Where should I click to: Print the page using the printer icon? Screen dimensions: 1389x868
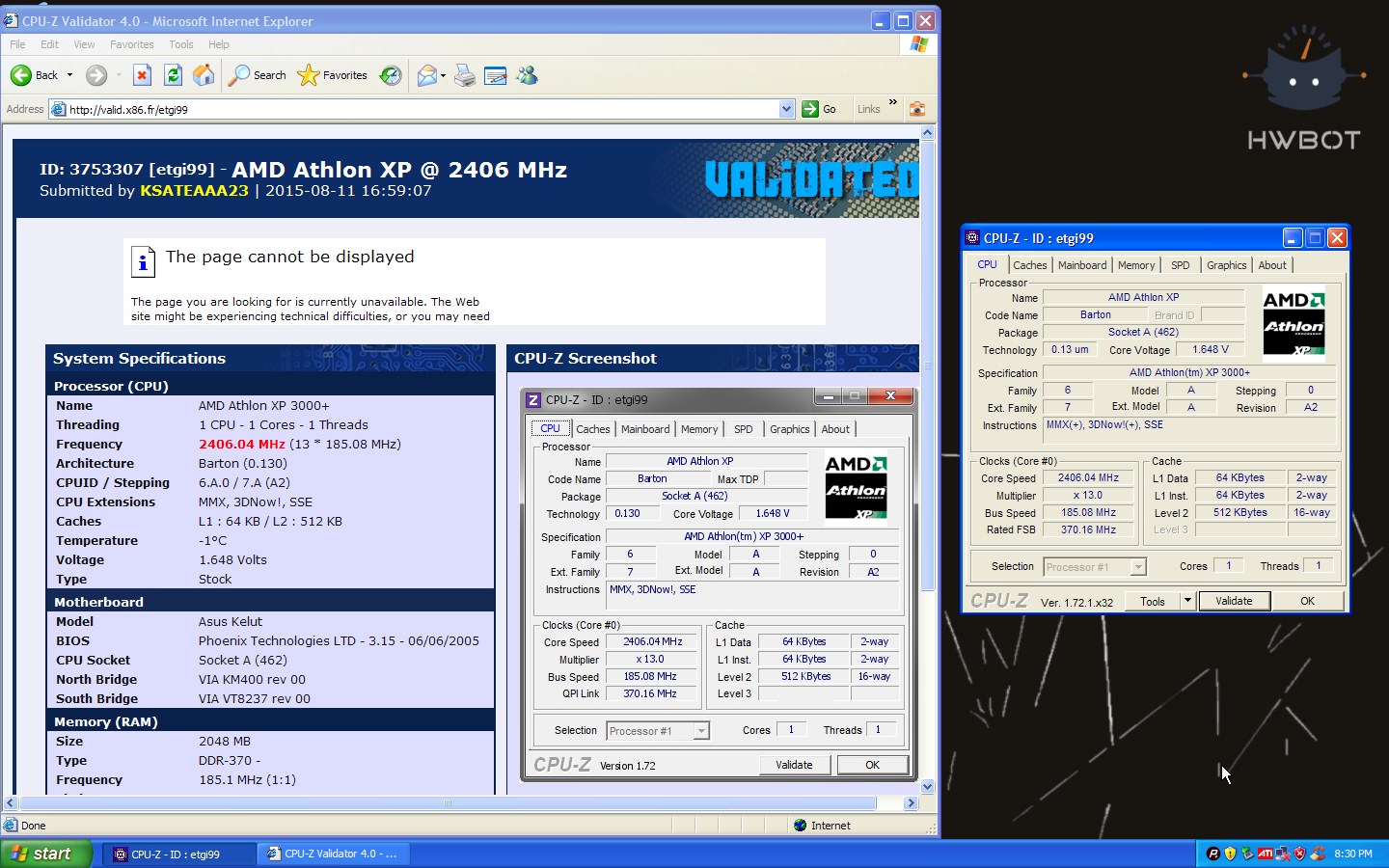[x=464, y=75]
